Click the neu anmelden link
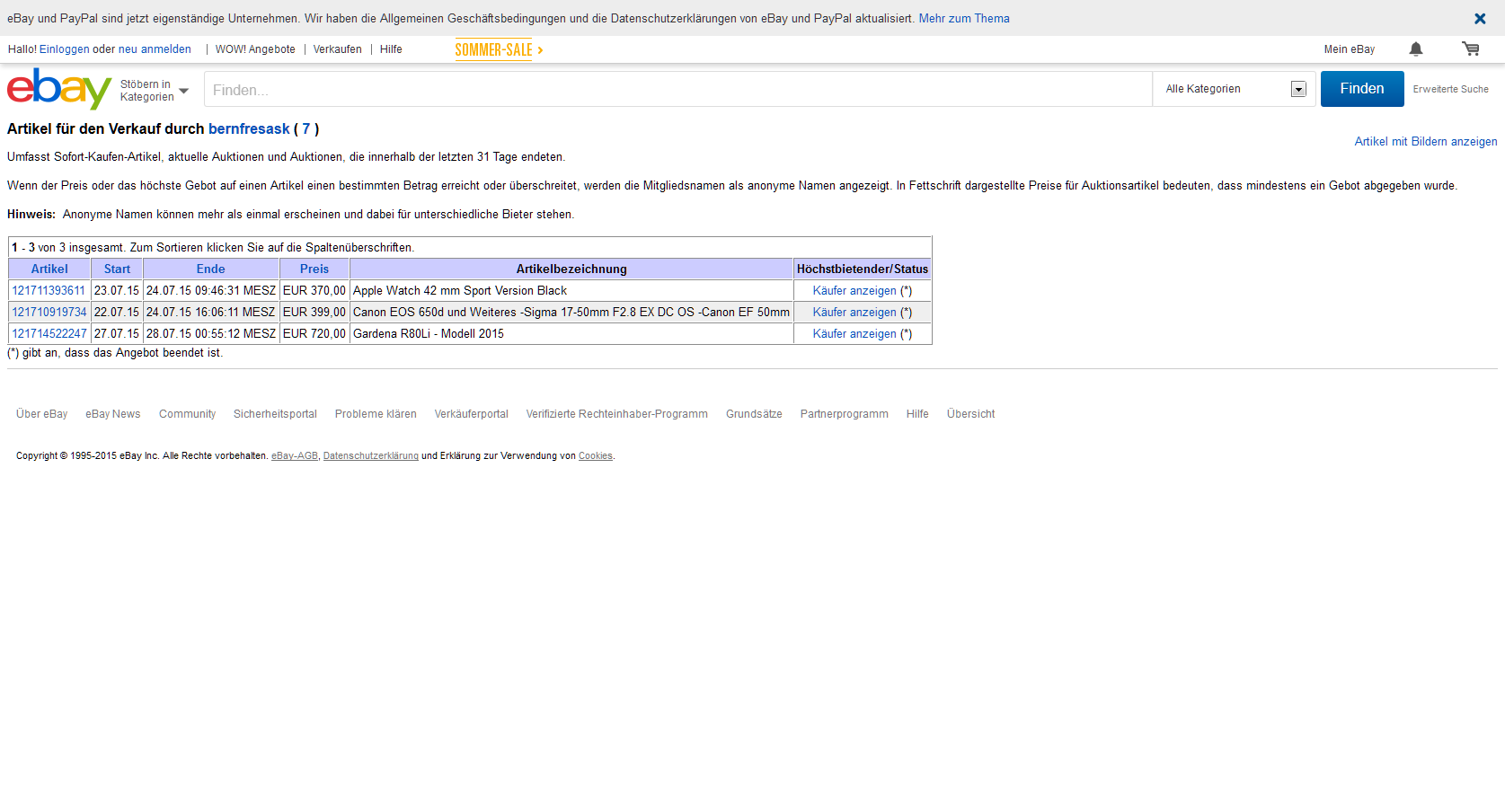The height and width of the screenshot is (812, 1505). point(155,49)
